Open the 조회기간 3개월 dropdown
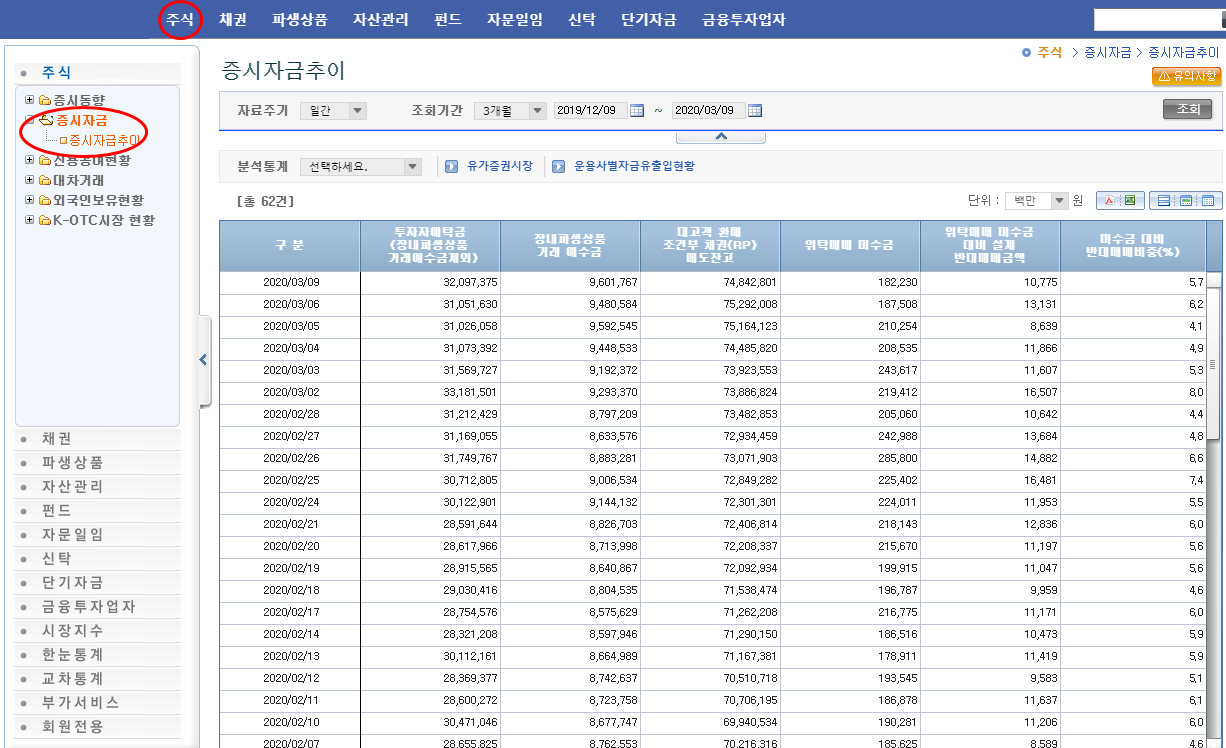Image resolution: width=1226 pixels, height=748 pixels. click(511, 111)
